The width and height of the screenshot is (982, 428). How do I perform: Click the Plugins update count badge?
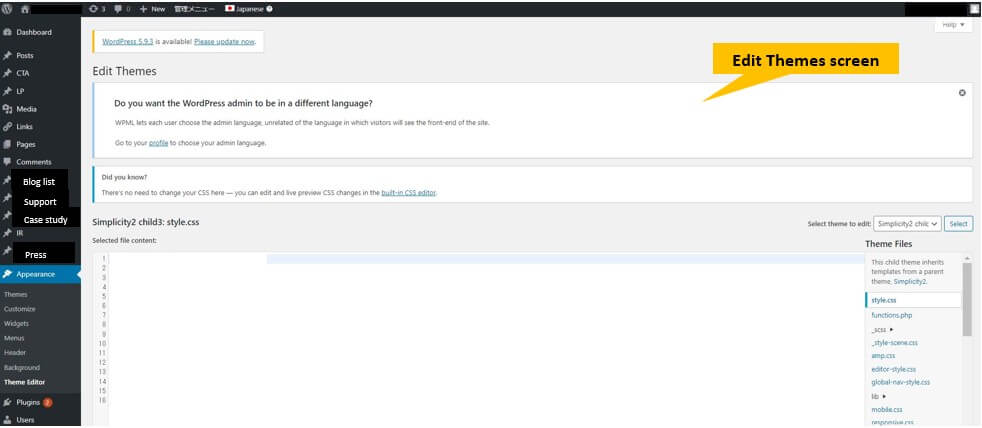point(48,402)
